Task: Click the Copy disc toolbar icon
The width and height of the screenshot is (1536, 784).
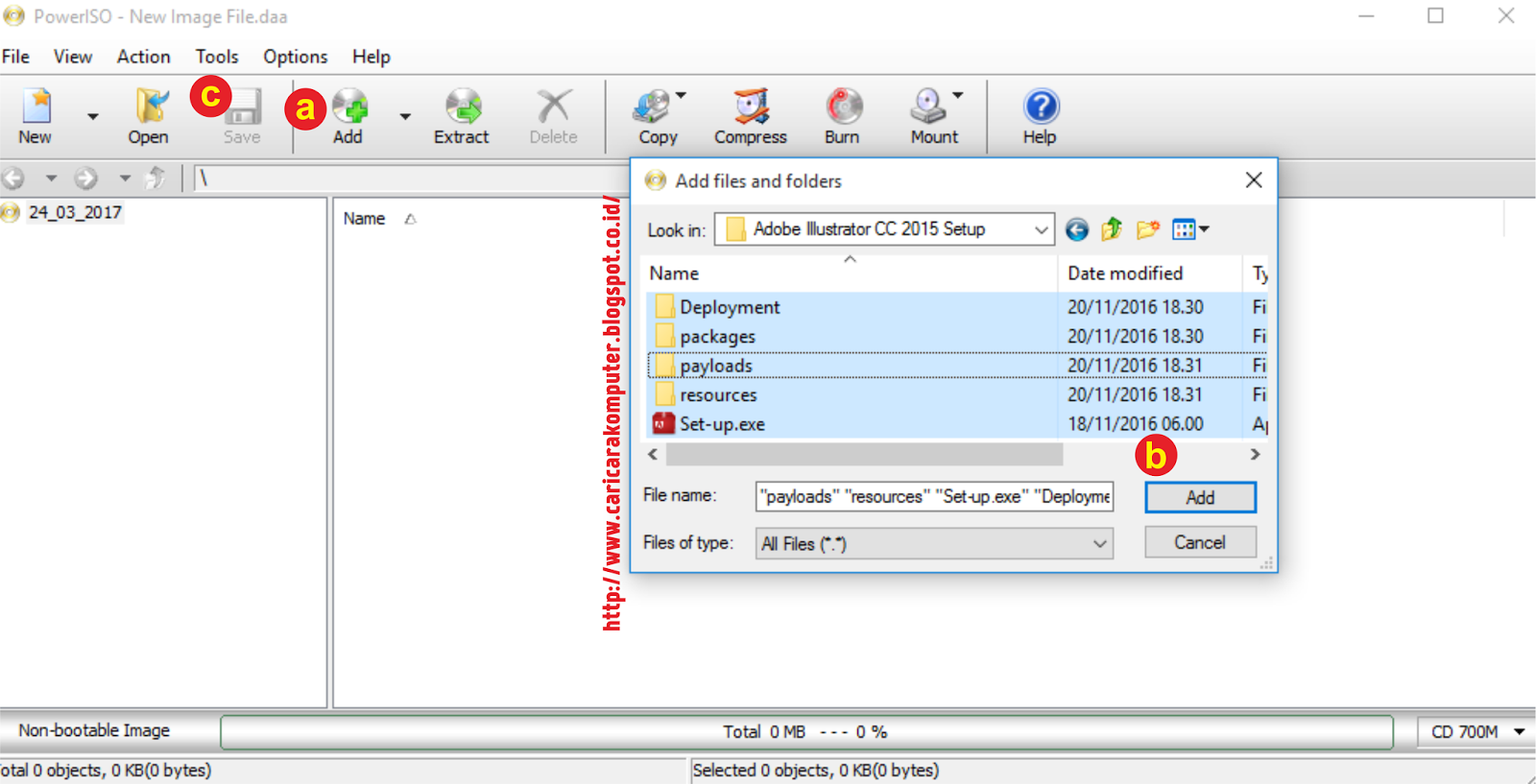Action: pyautogui.click(x=652, y=107)
